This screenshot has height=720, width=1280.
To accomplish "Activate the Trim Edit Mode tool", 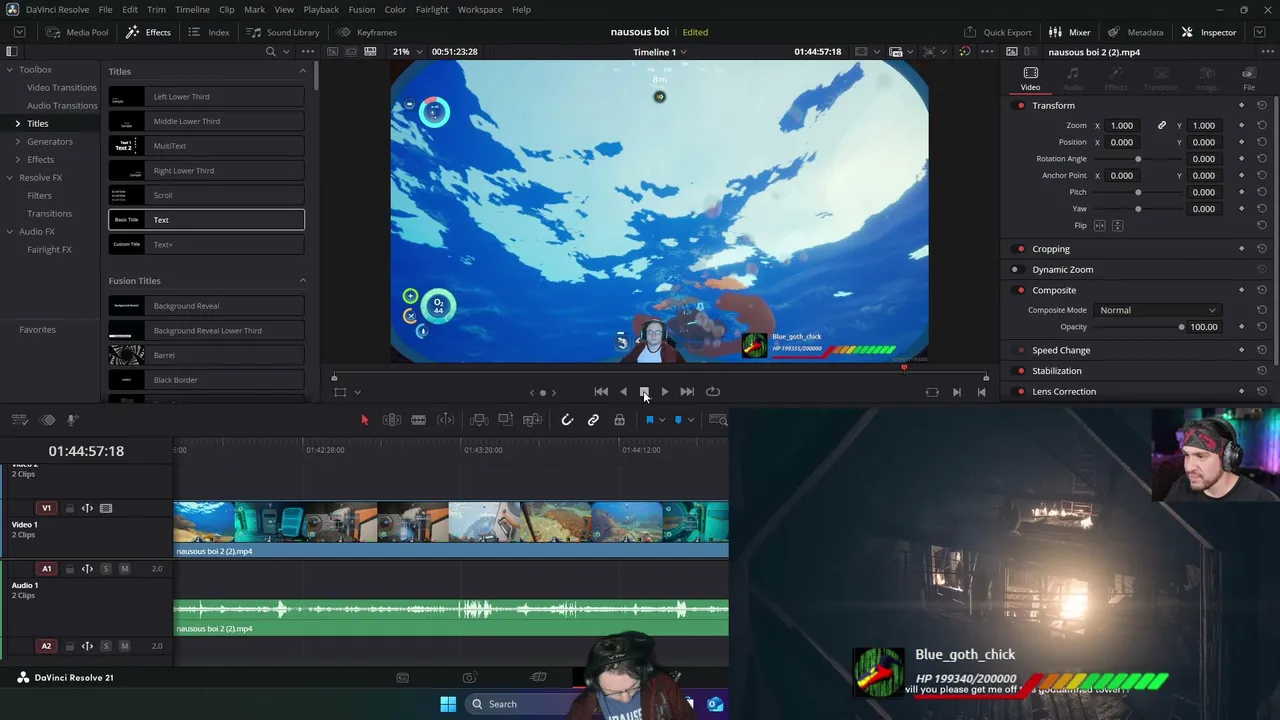I will pyautogui.click(x=392, y=420).
